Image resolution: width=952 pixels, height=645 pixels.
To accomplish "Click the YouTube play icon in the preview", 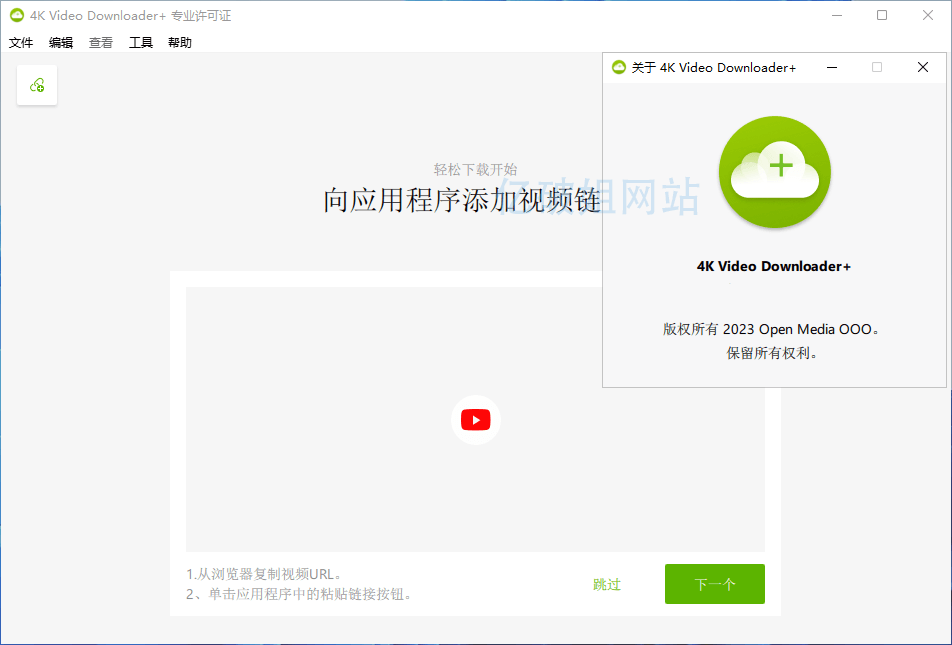I will point(475,420).
